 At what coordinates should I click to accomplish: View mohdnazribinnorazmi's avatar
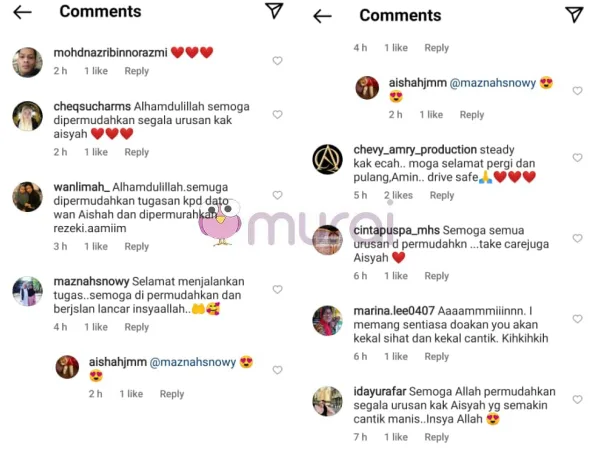click(28, 62)
